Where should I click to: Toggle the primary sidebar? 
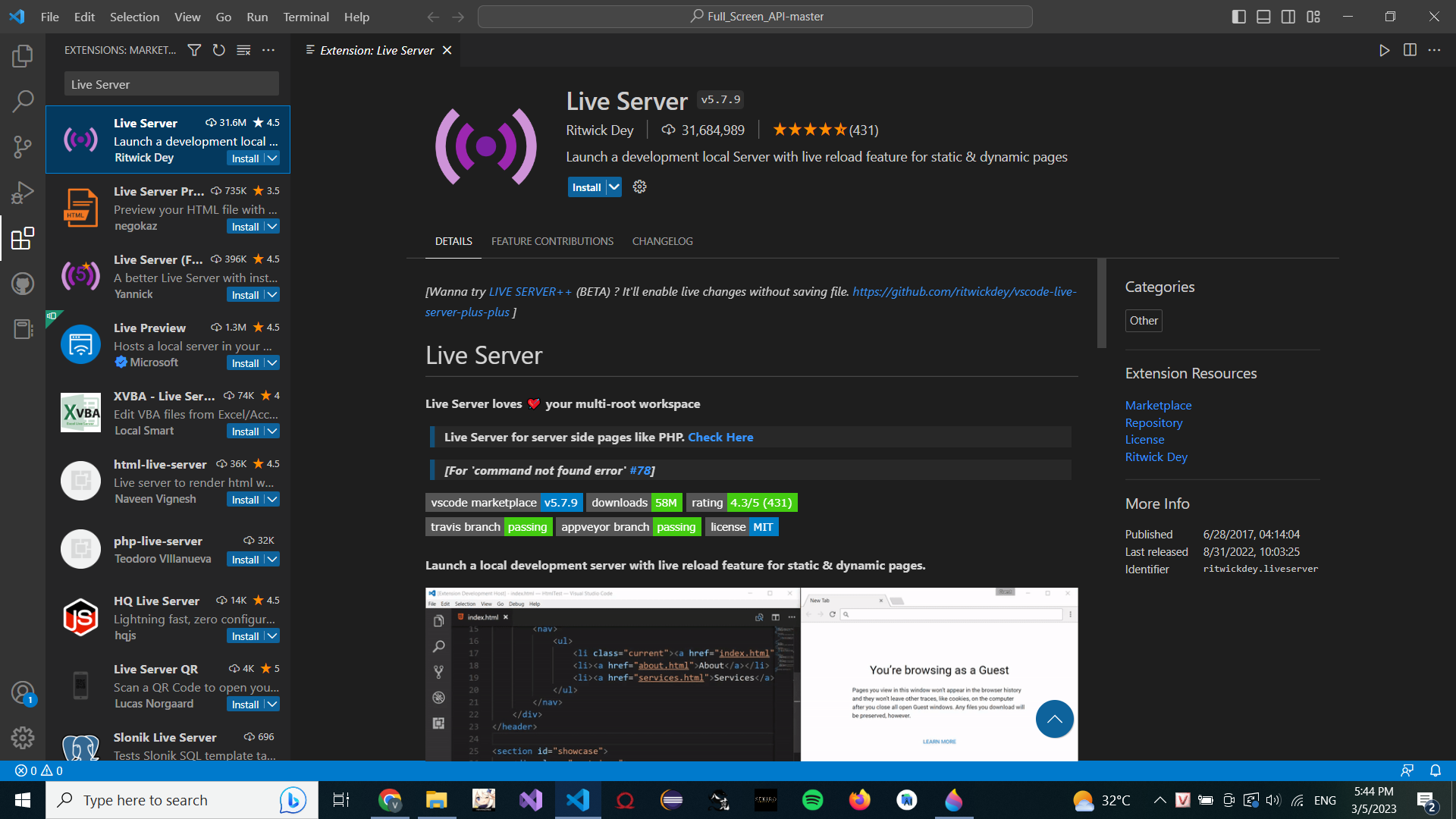(1238, 16)
